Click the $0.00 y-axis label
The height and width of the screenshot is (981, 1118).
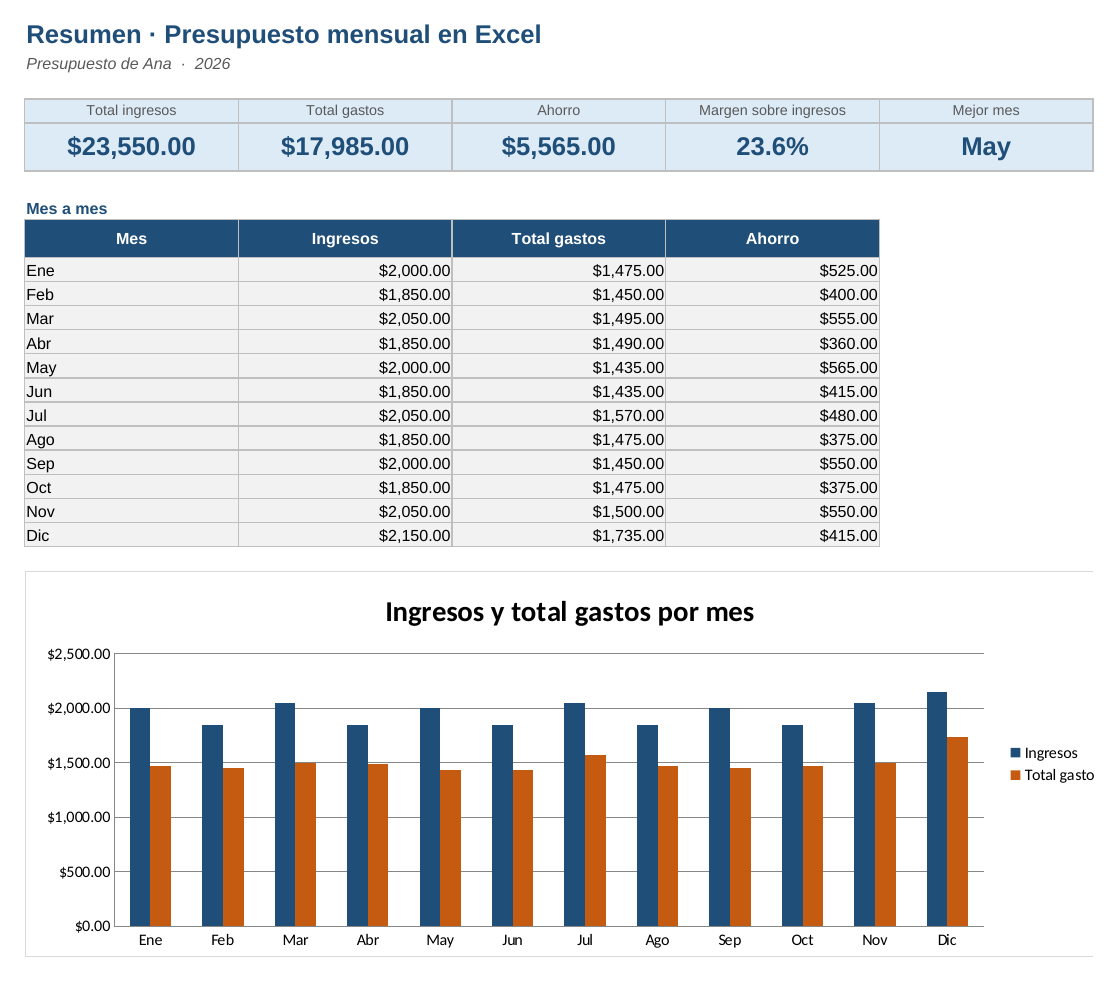click(x=93, y=926)
